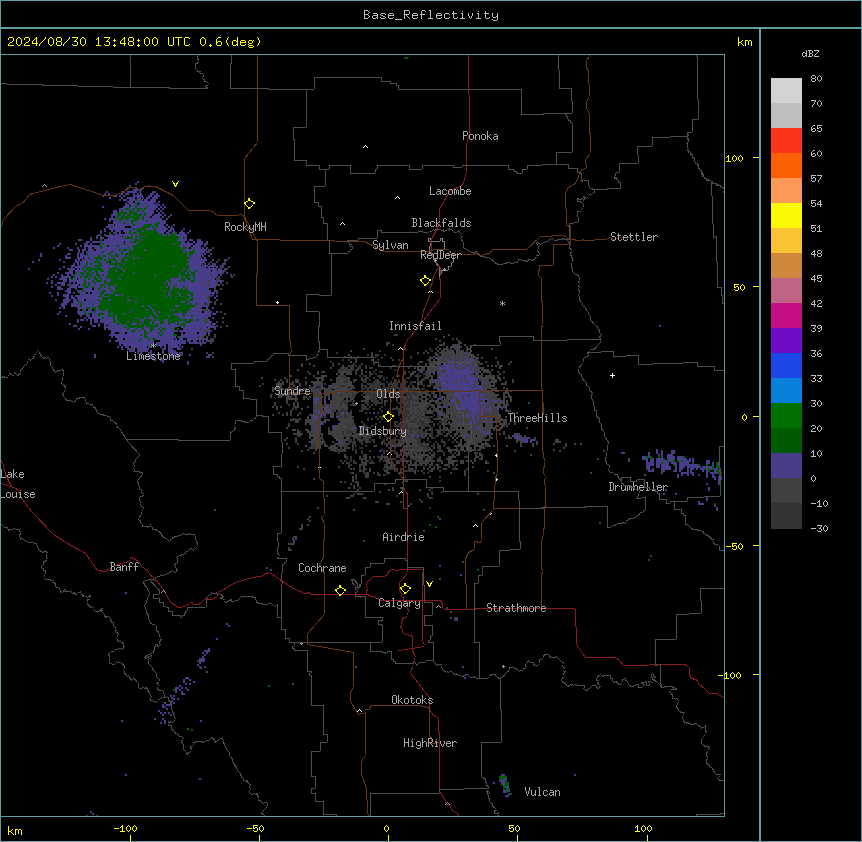Click the 65 dBZ red legend swatch

coord(786,141)
